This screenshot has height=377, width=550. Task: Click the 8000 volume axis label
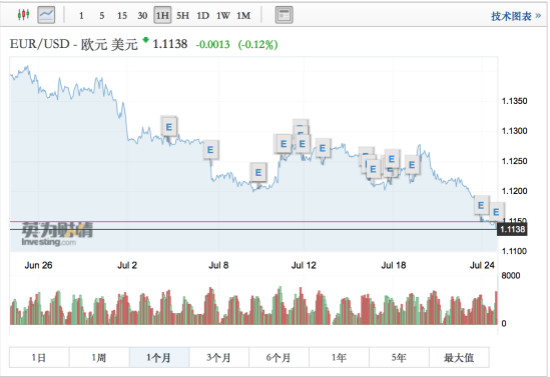click(511, 276)
